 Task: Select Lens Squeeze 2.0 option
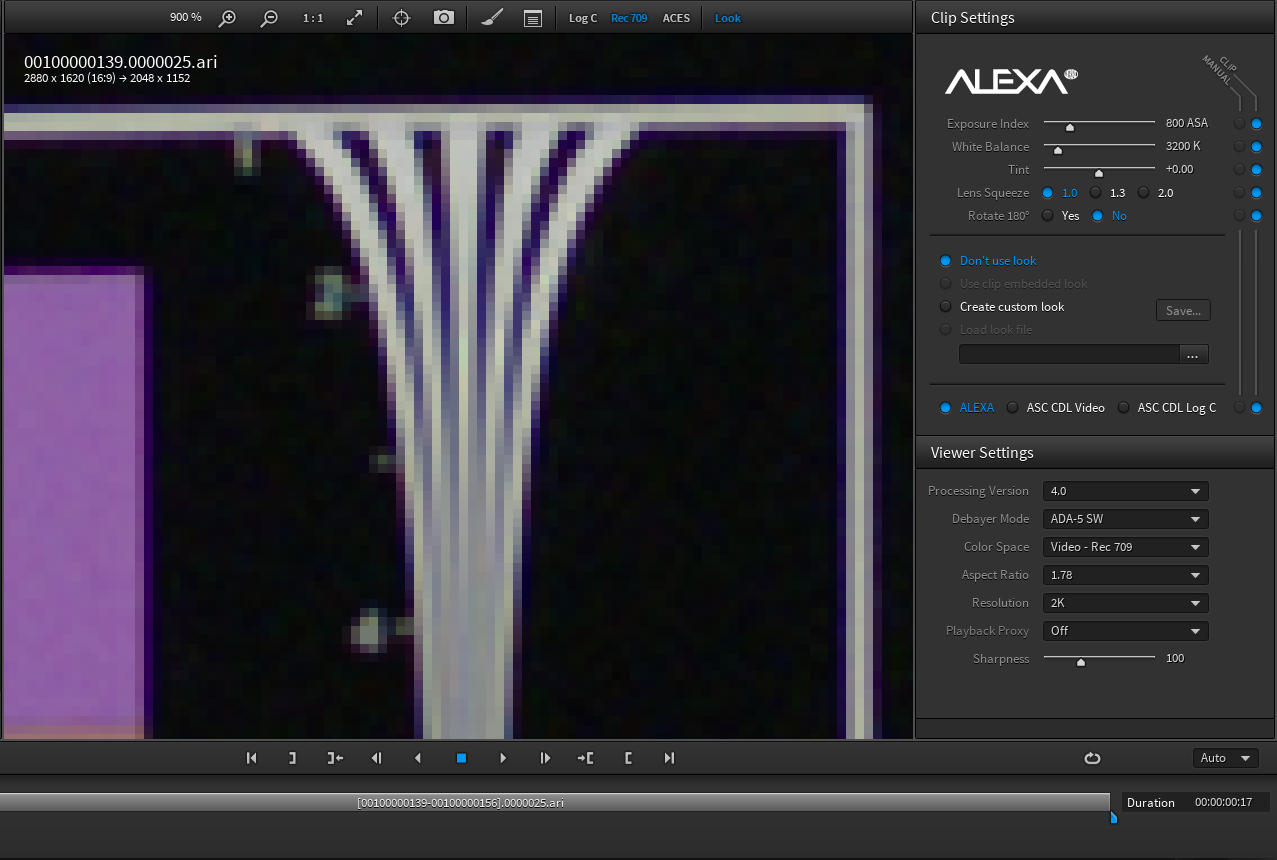pos(1144,192)
